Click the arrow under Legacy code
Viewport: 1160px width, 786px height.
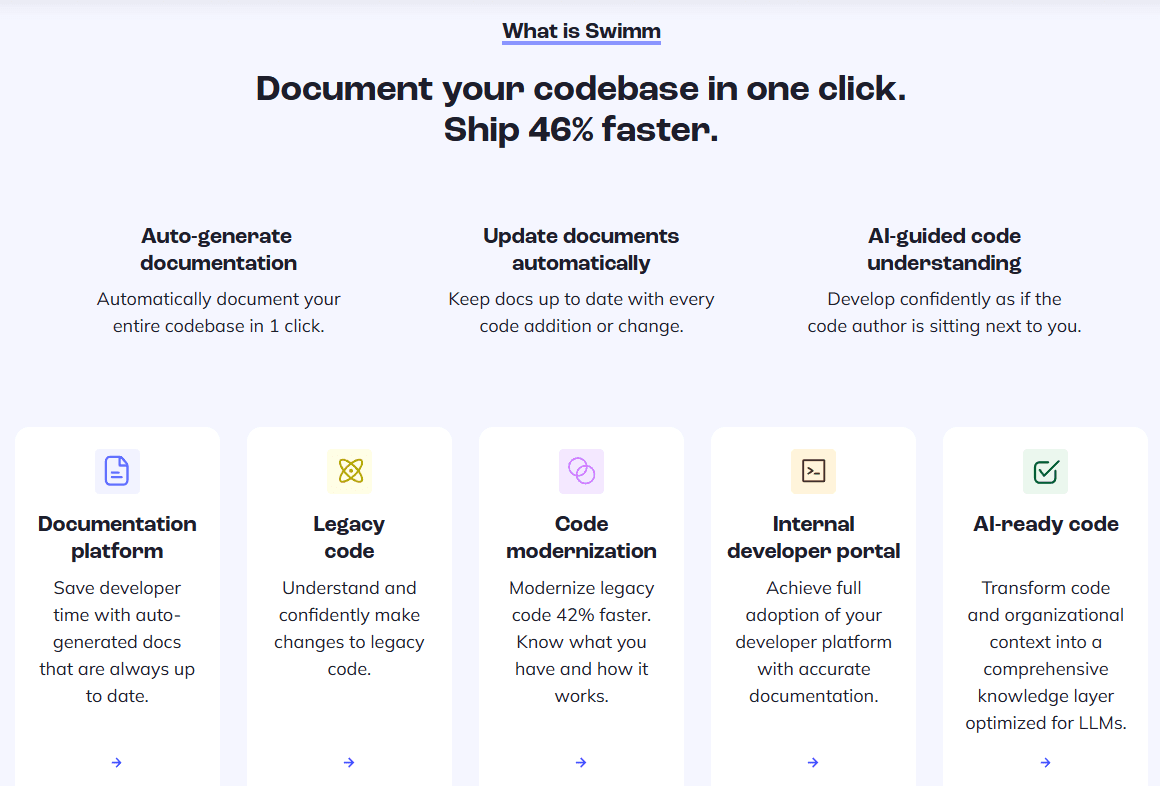click(349, 762)
